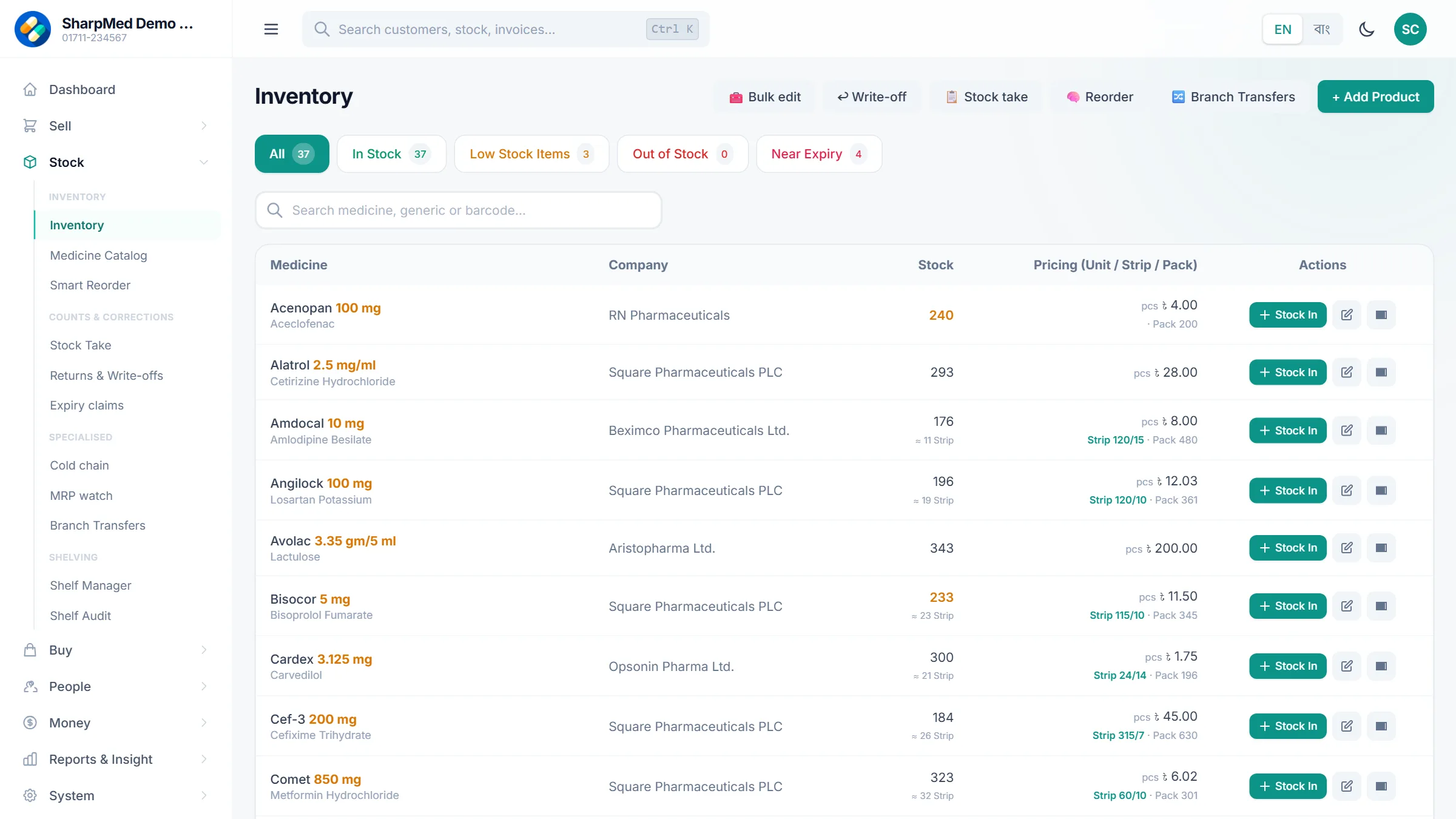This screenshot has width=1456, height=819.
Task: Open Branch Transfers from toolbar
Action: pyautogui.click(x=1233, y=97)
